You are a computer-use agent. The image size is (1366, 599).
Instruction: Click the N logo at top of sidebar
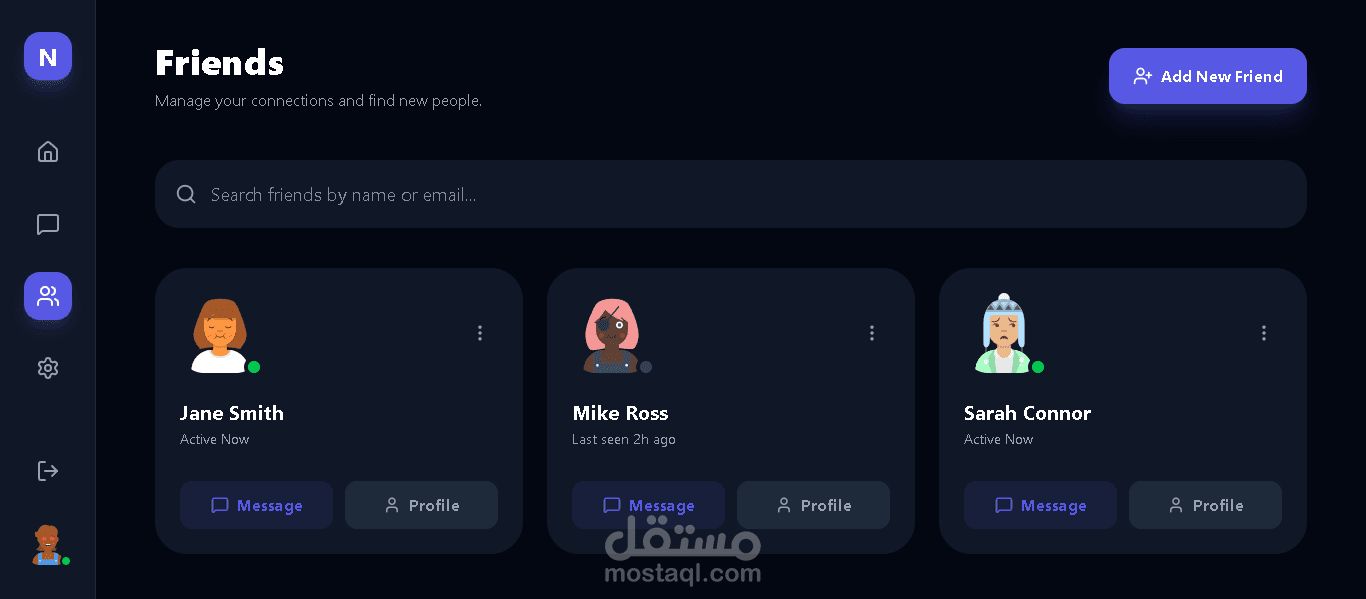pyautogui.click(x=48, y=56)
